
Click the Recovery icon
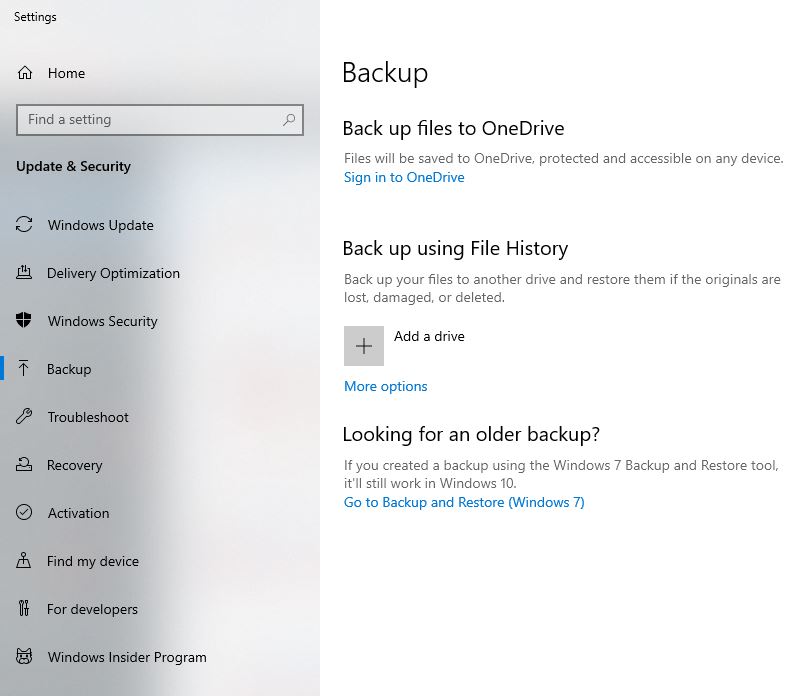coord(24,464)
